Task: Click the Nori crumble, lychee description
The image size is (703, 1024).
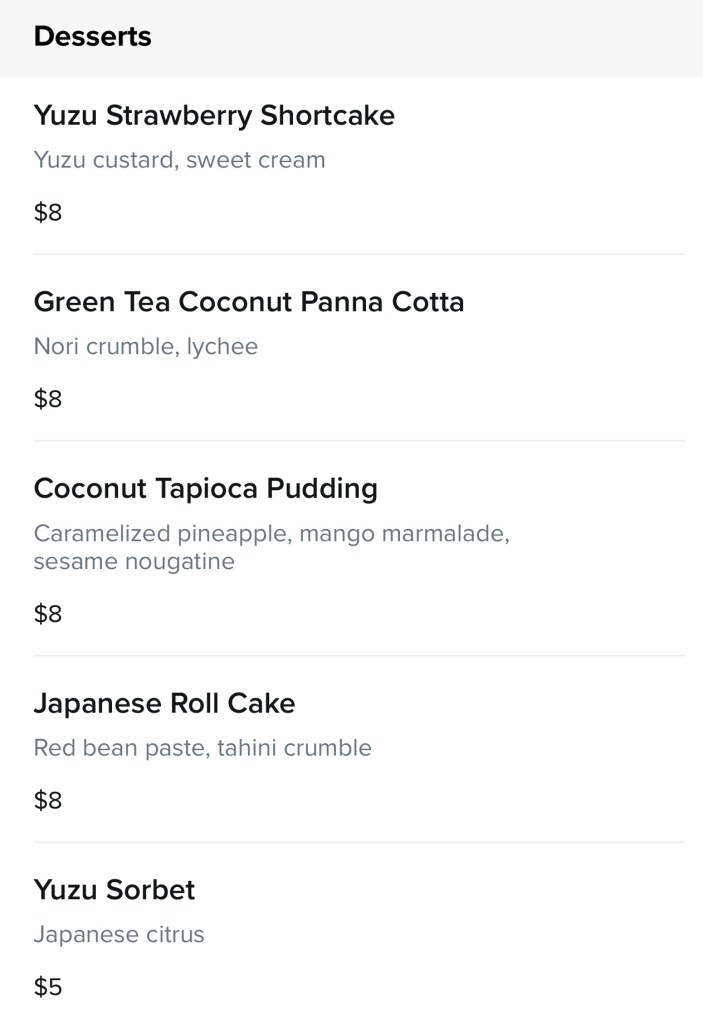Action: tap(146, 347)
